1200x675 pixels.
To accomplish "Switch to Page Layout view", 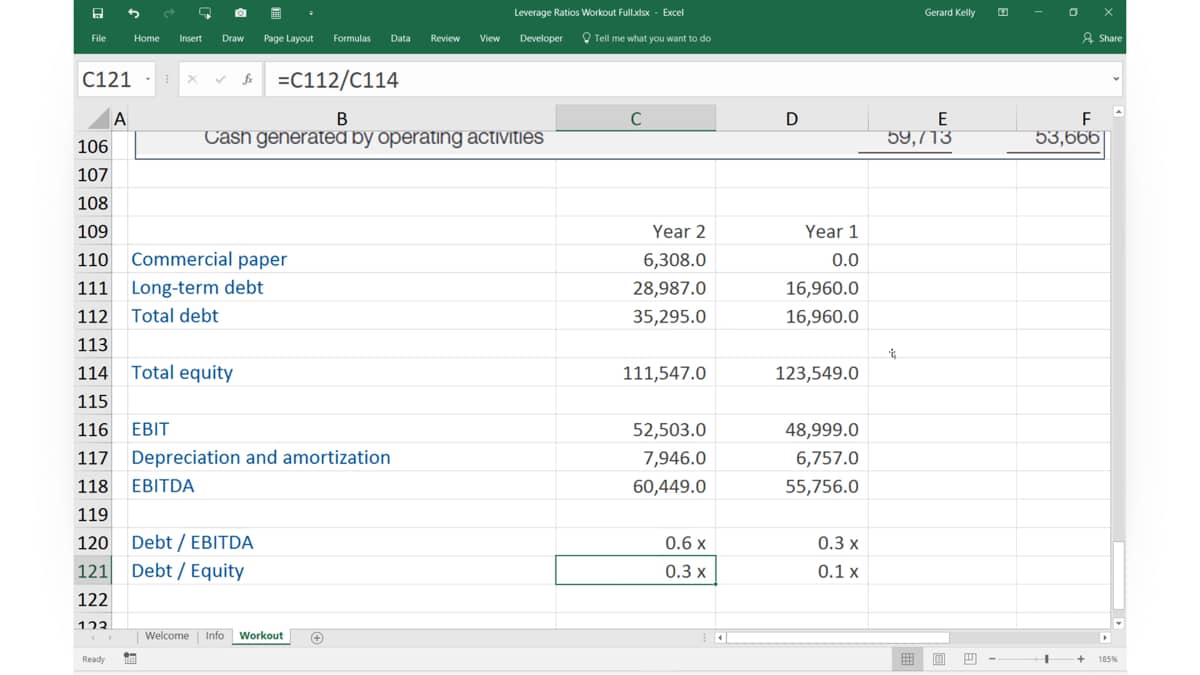I will (939, 659).
